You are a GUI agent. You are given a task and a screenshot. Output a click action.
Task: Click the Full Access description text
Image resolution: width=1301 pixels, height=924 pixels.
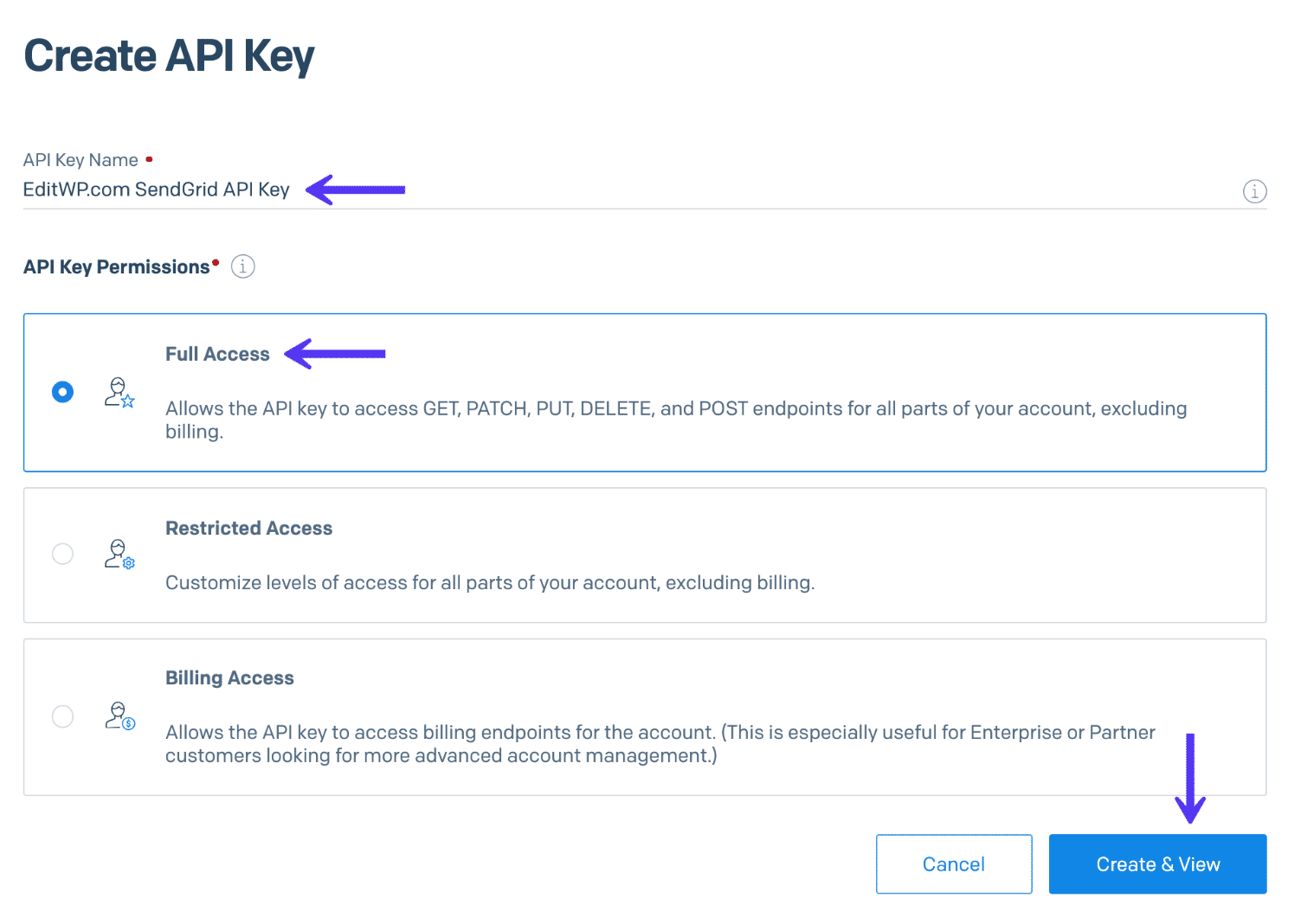(x=675, y=420)
